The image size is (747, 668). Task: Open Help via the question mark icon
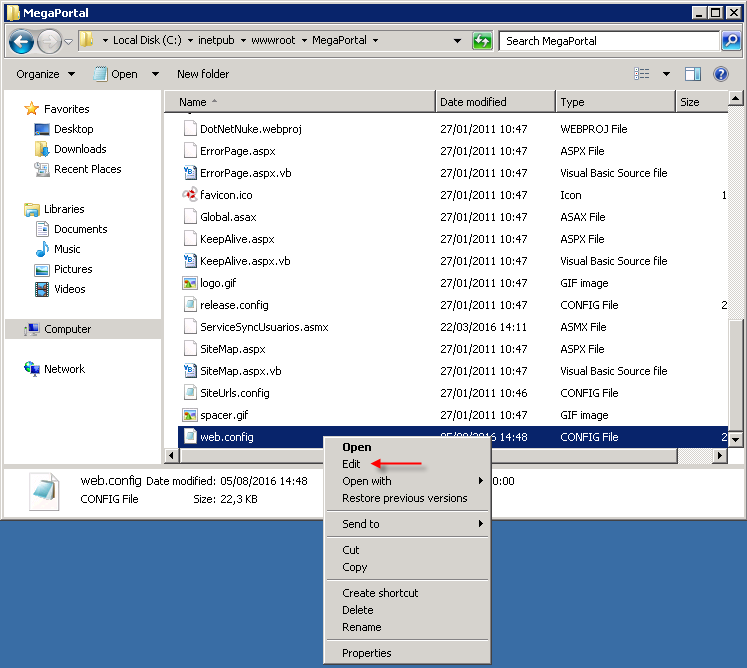(x=720, y=74)
